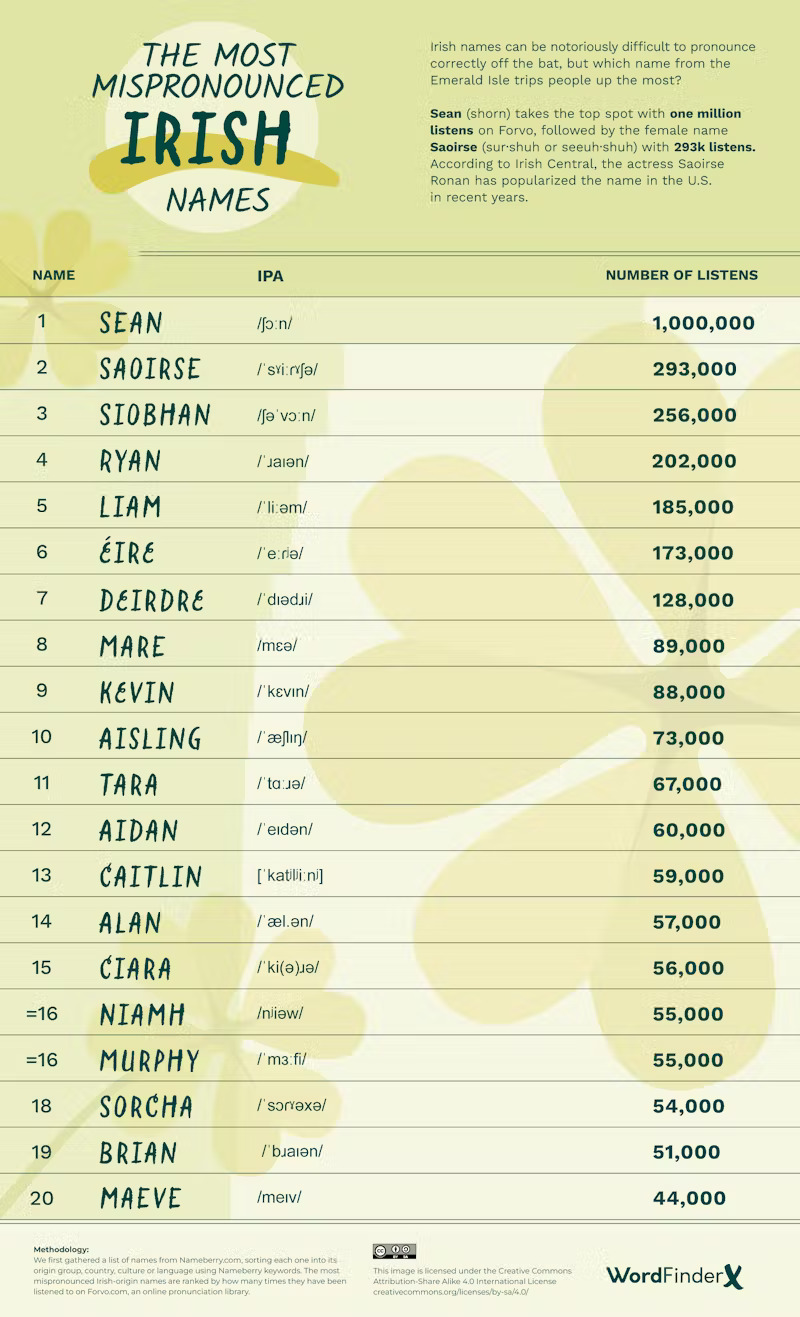Select the name SAOIRSE
800x1317 pixels.
point(150,369)
